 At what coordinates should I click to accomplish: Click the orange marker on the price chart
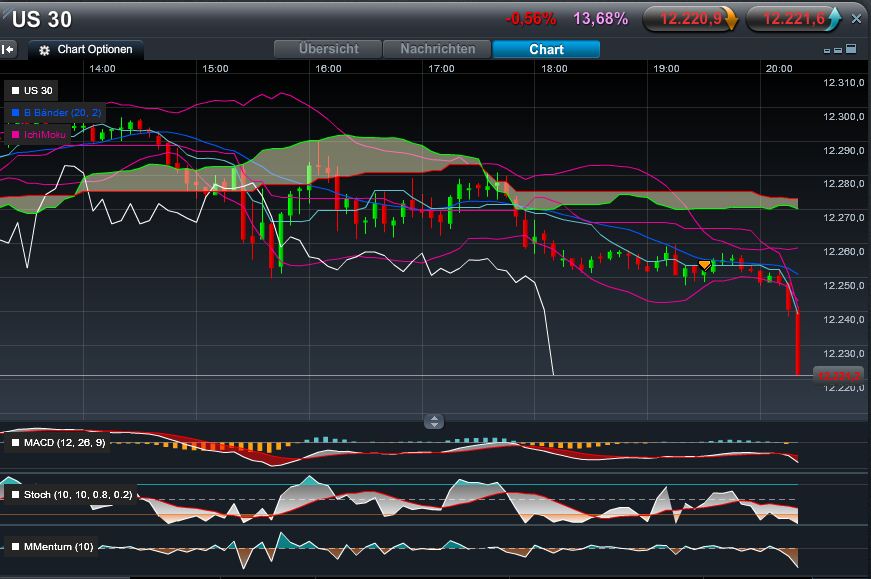pos(704,265)
